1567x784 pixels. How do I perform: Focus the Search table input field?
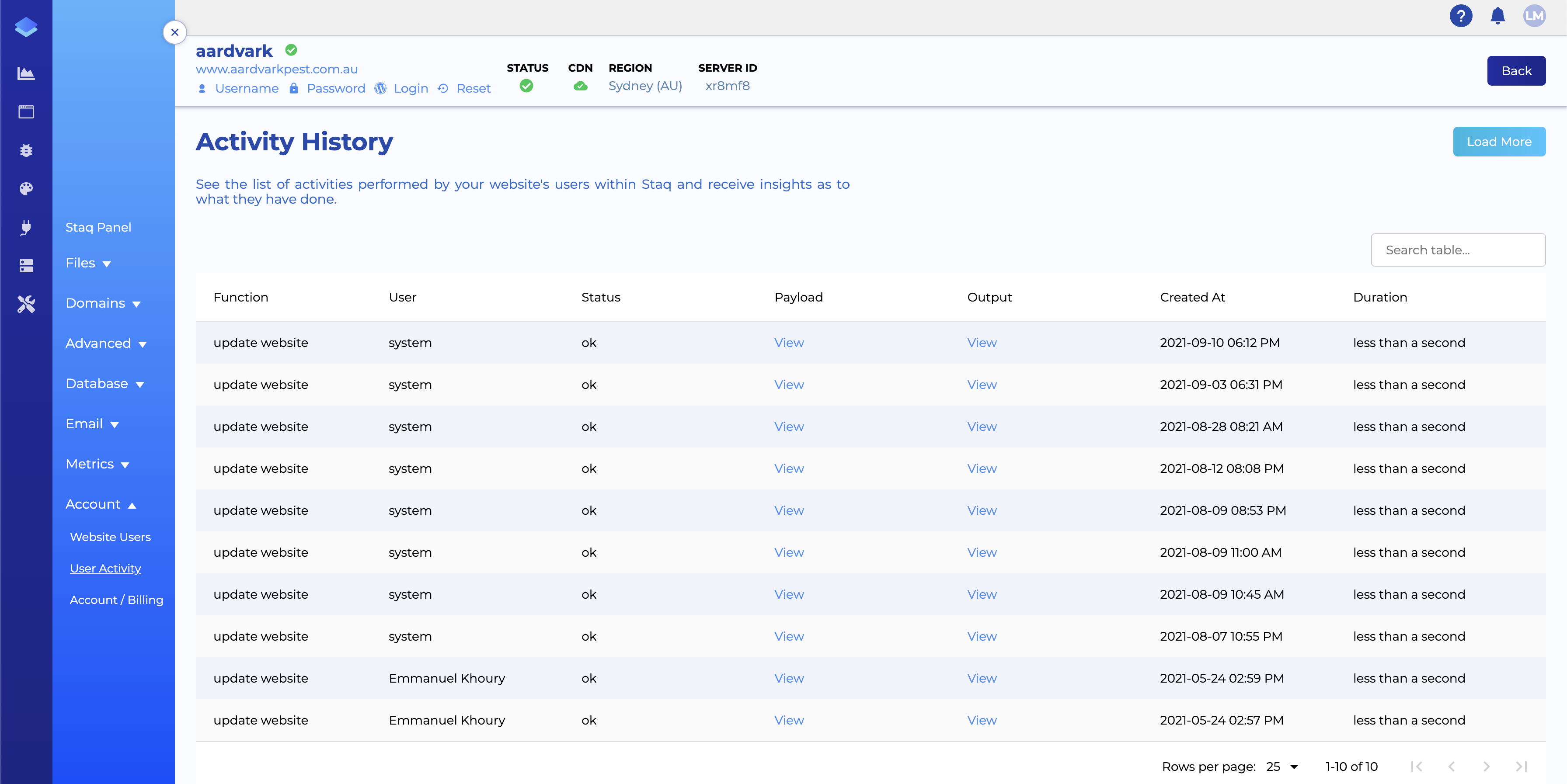pos(1458,250)
